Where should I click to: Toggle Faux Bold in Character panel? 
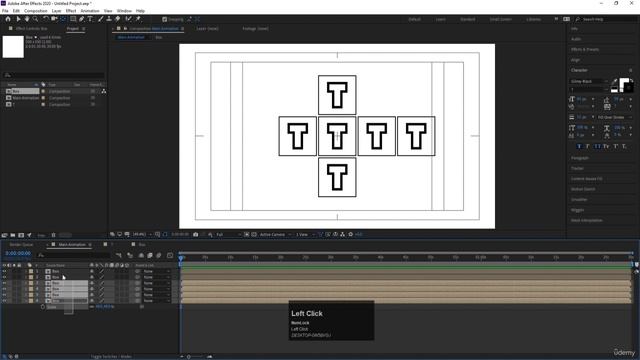click(x=579, y=146)
